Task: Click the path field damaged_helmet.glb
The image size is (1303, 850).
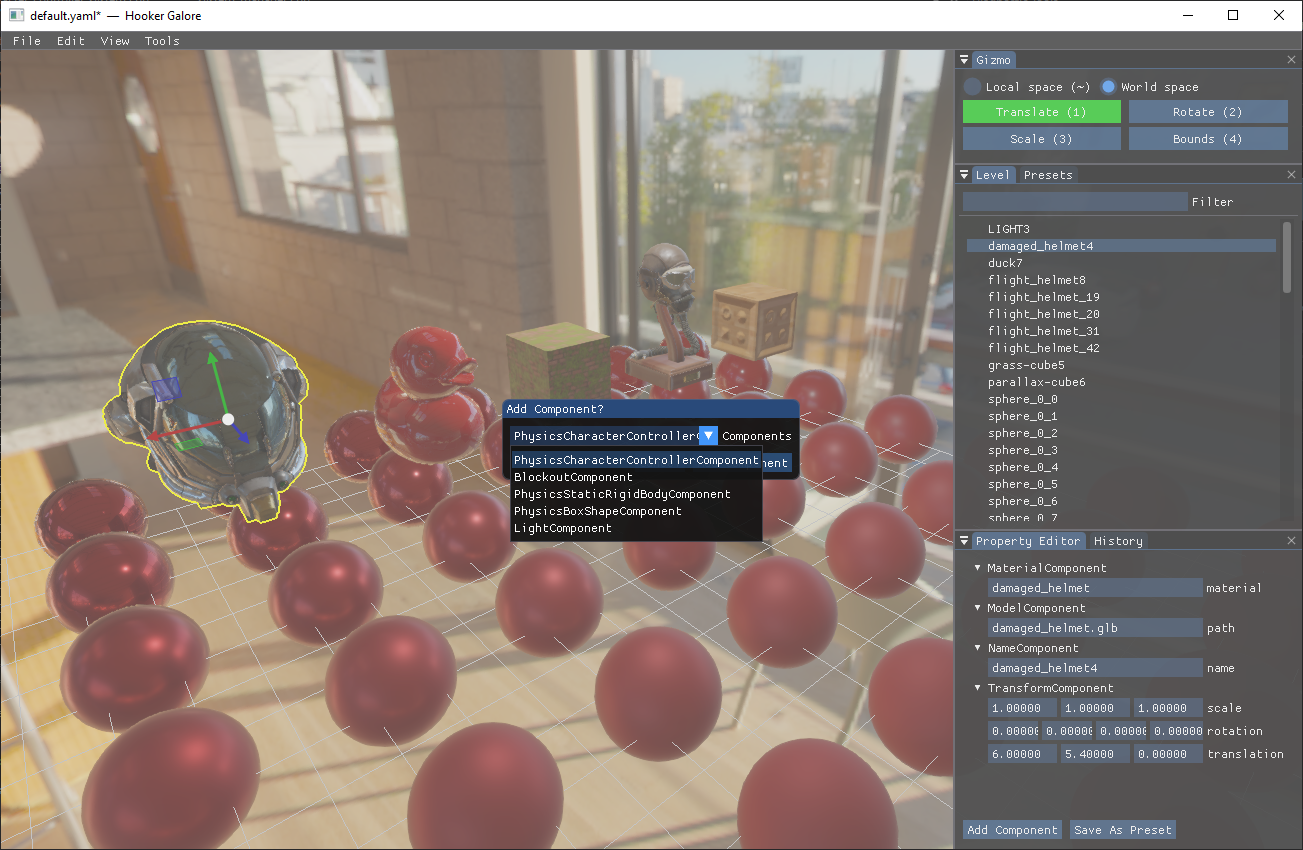Action: click(x=1095, y=628)
